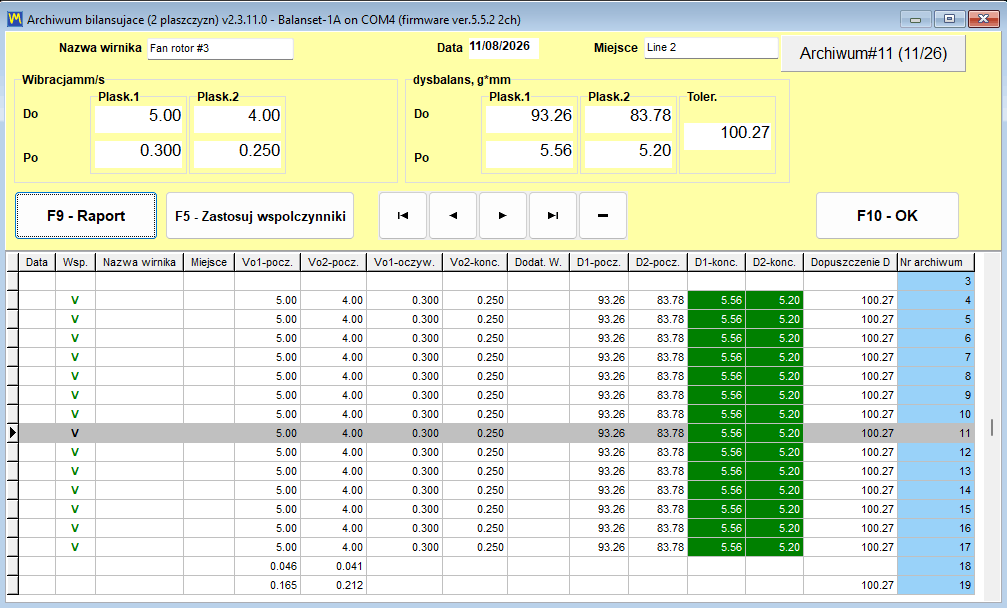Click D1-konc. column header

coord(716,262)
